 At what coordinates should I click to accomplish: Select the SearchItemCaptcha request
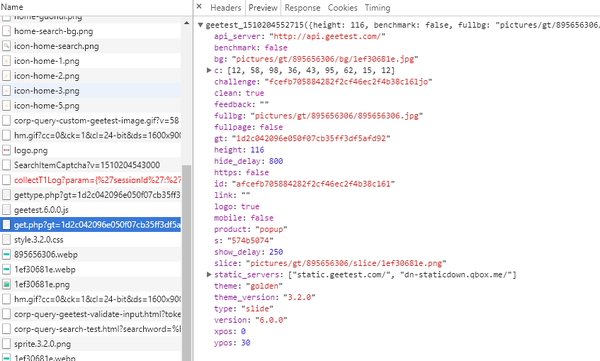tap(91, 165)
